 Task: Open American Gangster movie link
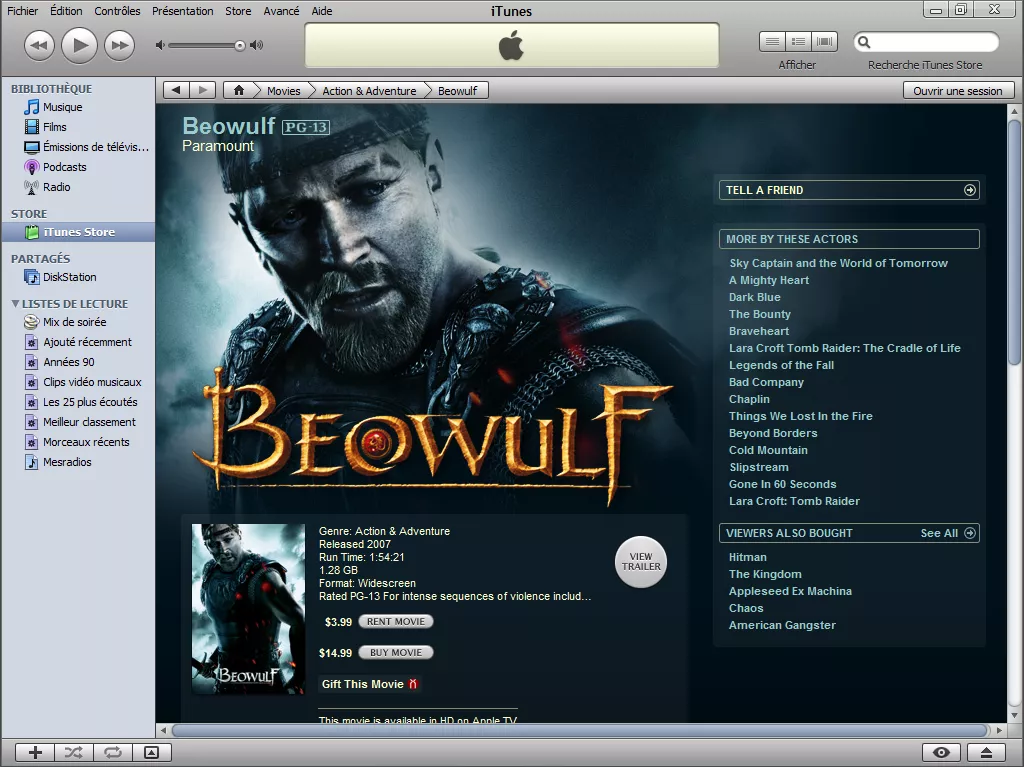(x=782, y=625)
